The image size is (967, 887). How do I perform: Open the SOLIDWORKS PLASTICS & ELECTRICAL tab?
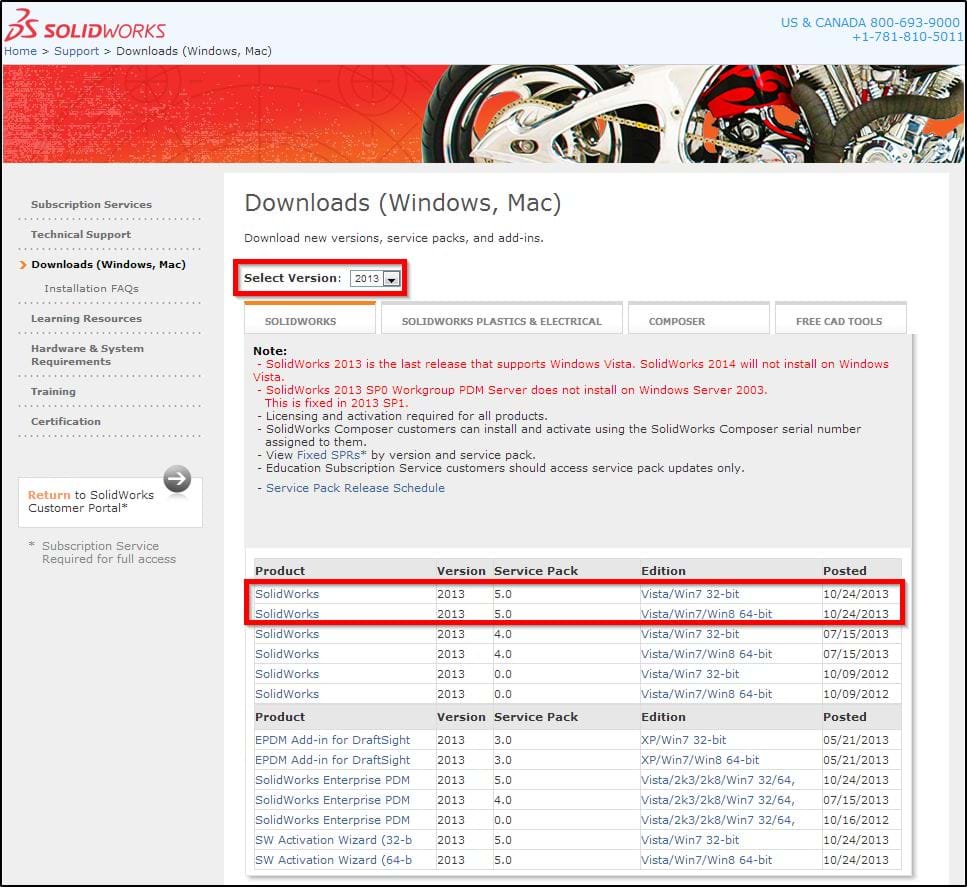pyautogui.click(x=501, y=321)
